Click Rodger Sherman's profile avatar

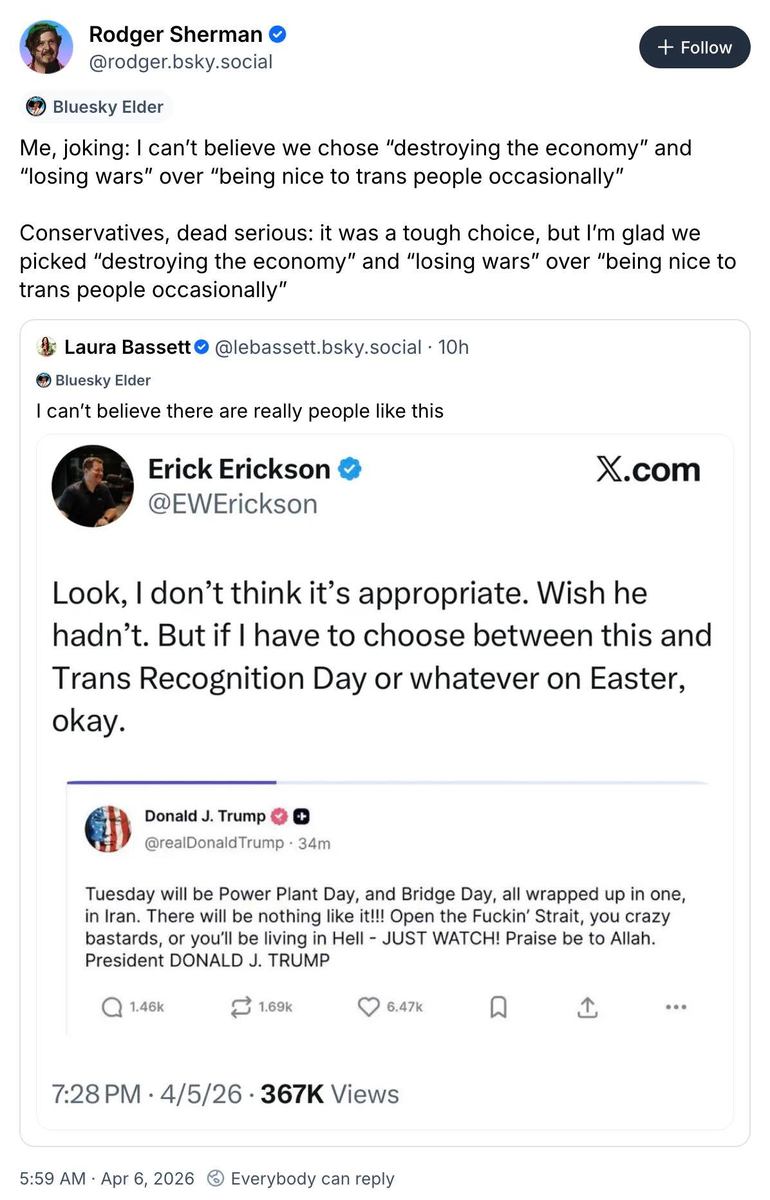point(46,47)
